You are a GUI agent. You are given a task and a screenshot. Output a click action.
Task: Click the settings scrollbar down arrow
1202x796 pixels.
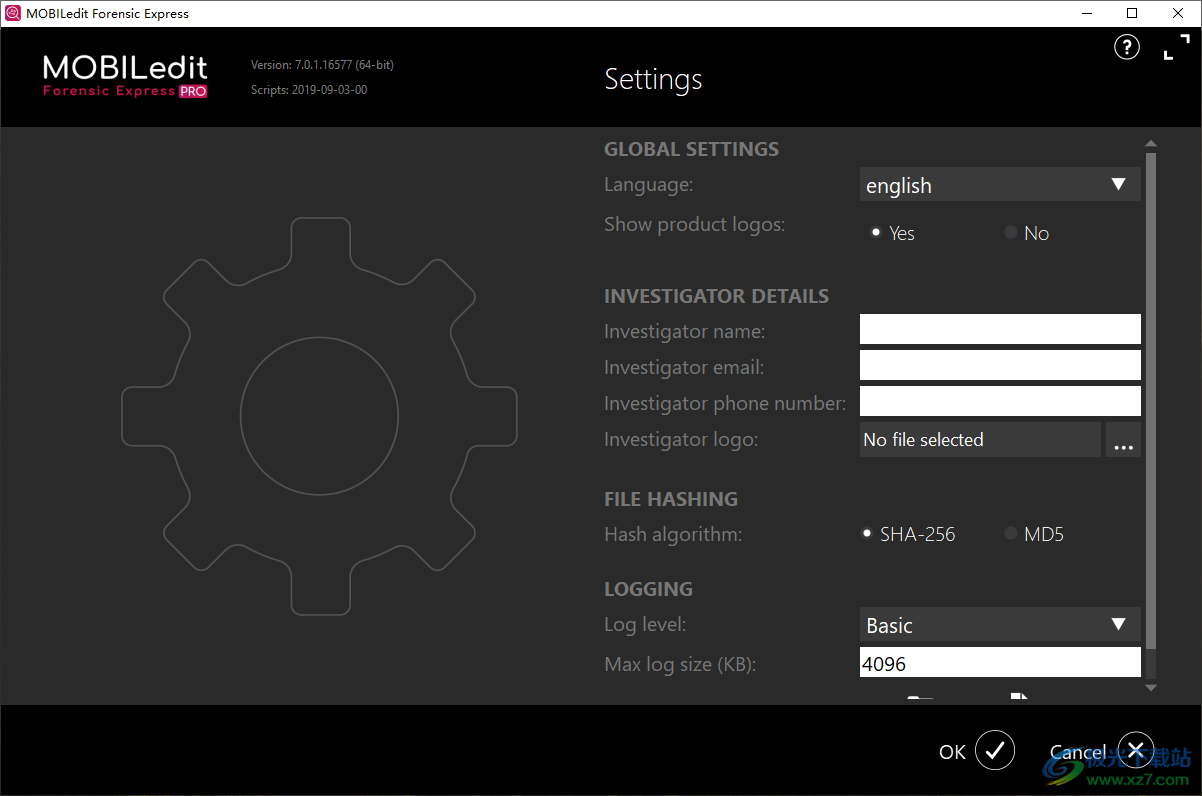[x=1151, y=688]
